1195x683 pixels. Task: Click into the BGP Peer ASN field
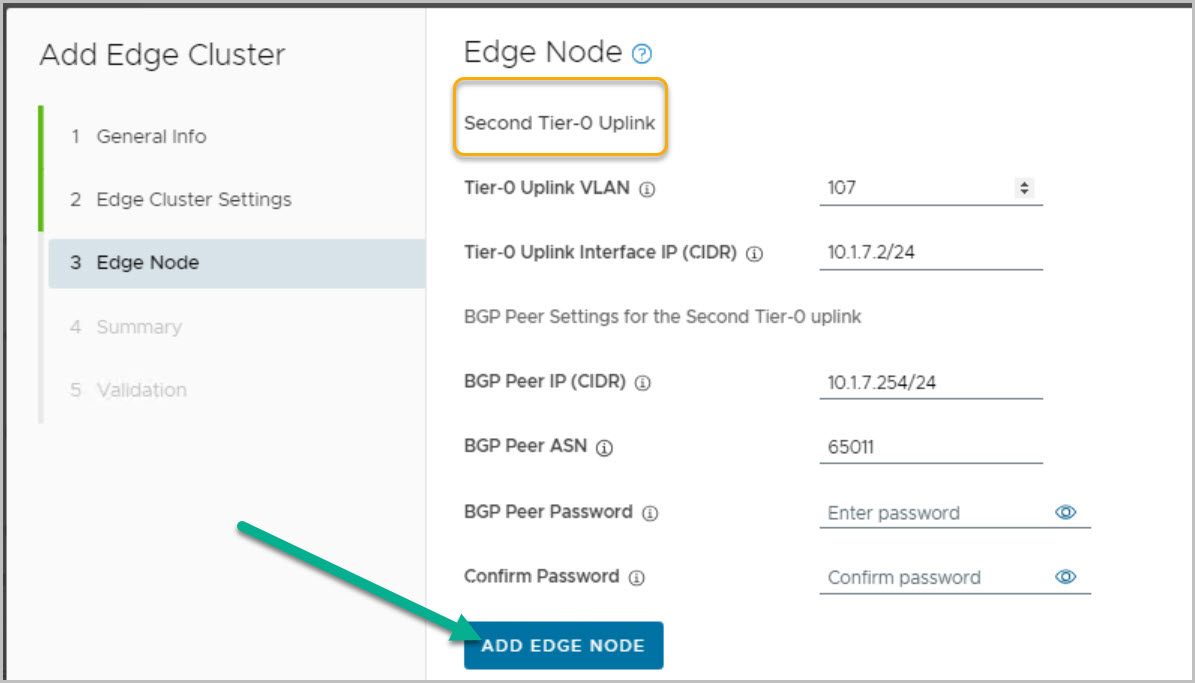(930, 447)
